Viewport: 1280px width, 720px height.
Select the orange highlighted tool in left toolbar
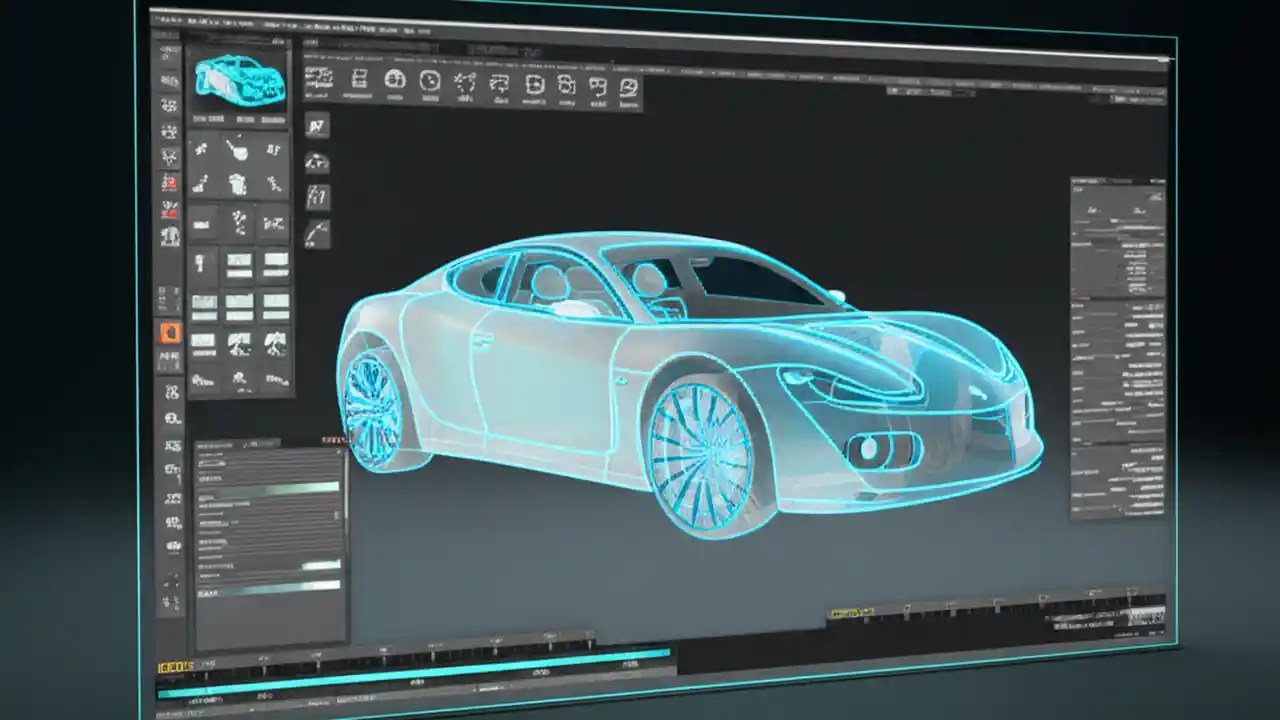tap(168, 334)
